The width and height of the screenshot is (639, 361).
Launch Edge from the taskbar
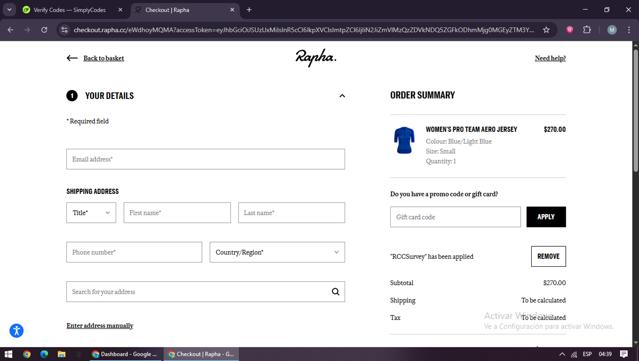(x=44, y=354)
